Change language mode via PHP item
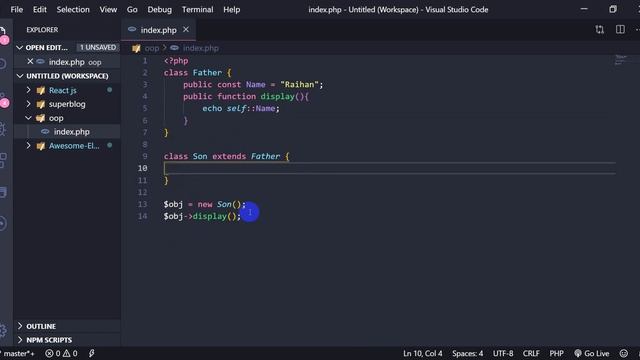 [x=556, y=353]
